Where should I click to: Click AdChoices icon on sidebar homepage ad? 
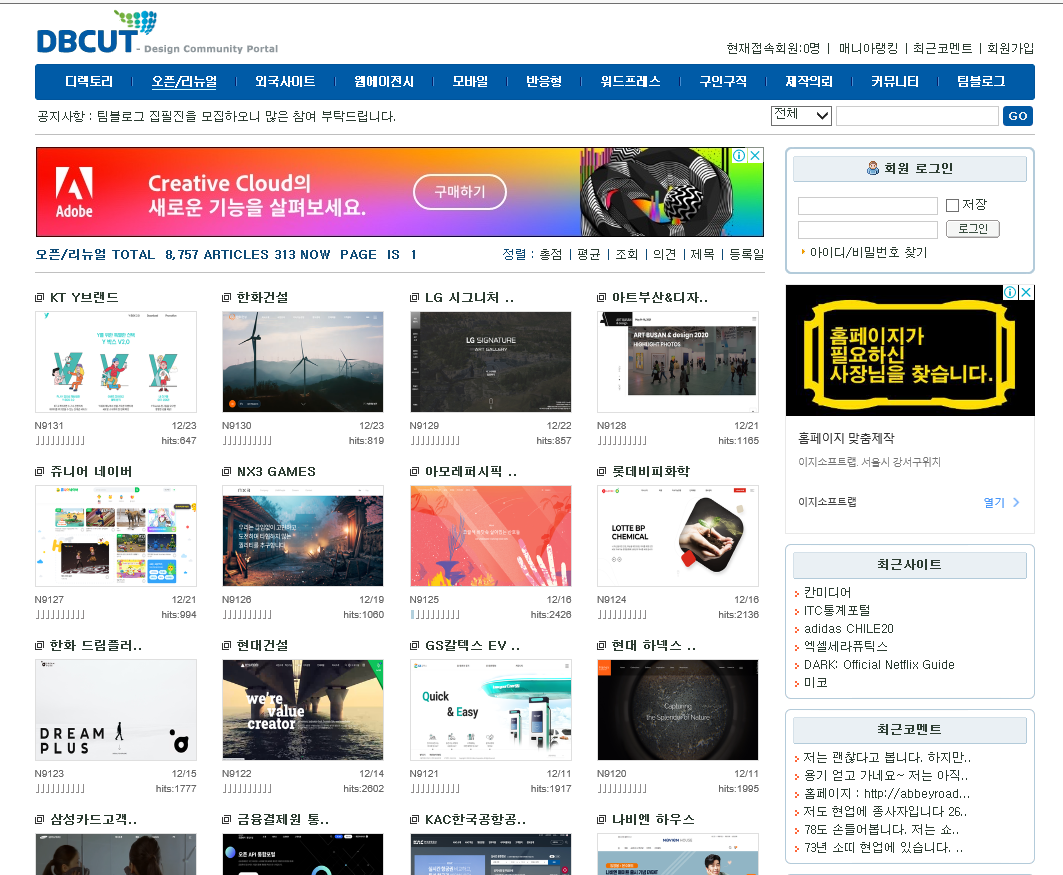pos(1010,292)
